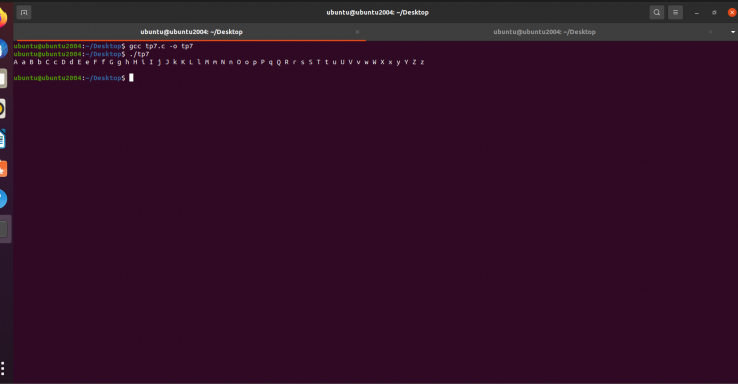The height and width of the screenshot is (384, 738).
Task: Open the terminal hamburger menu
Action: click(675, 13)
